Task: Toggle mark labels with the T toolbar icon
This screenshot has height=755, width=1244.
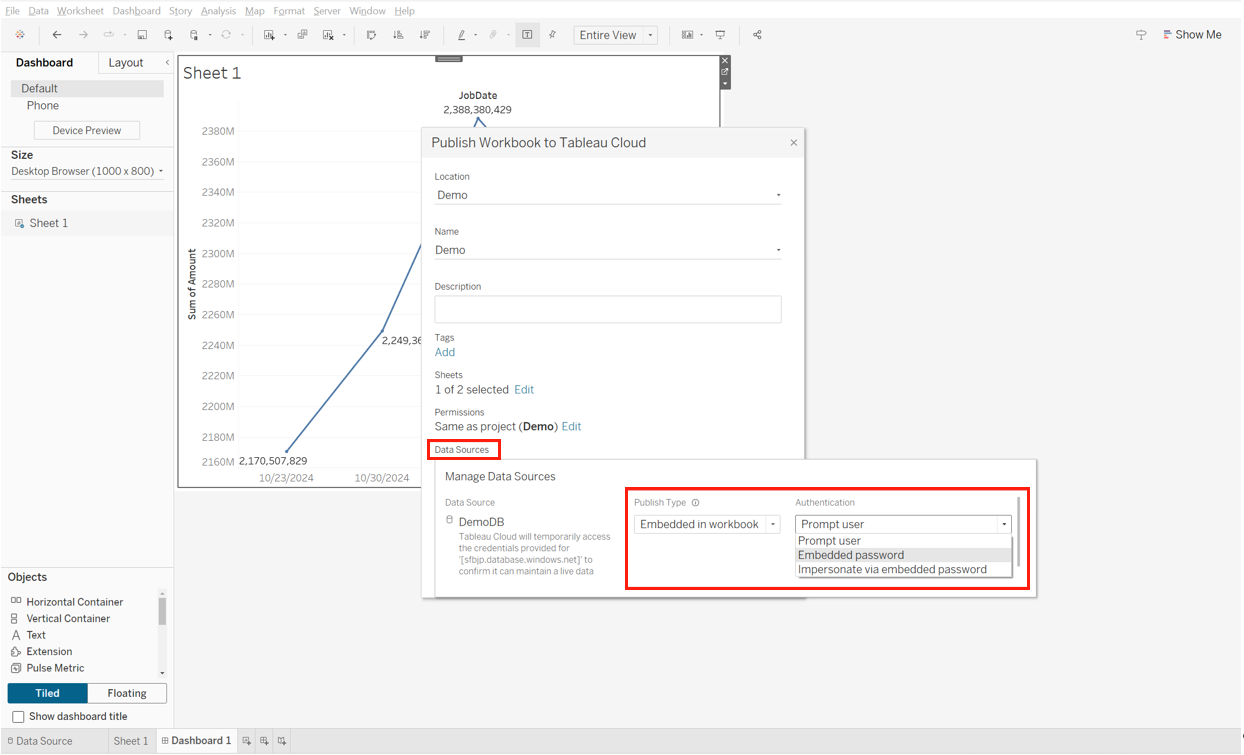Action: point(527,34)
